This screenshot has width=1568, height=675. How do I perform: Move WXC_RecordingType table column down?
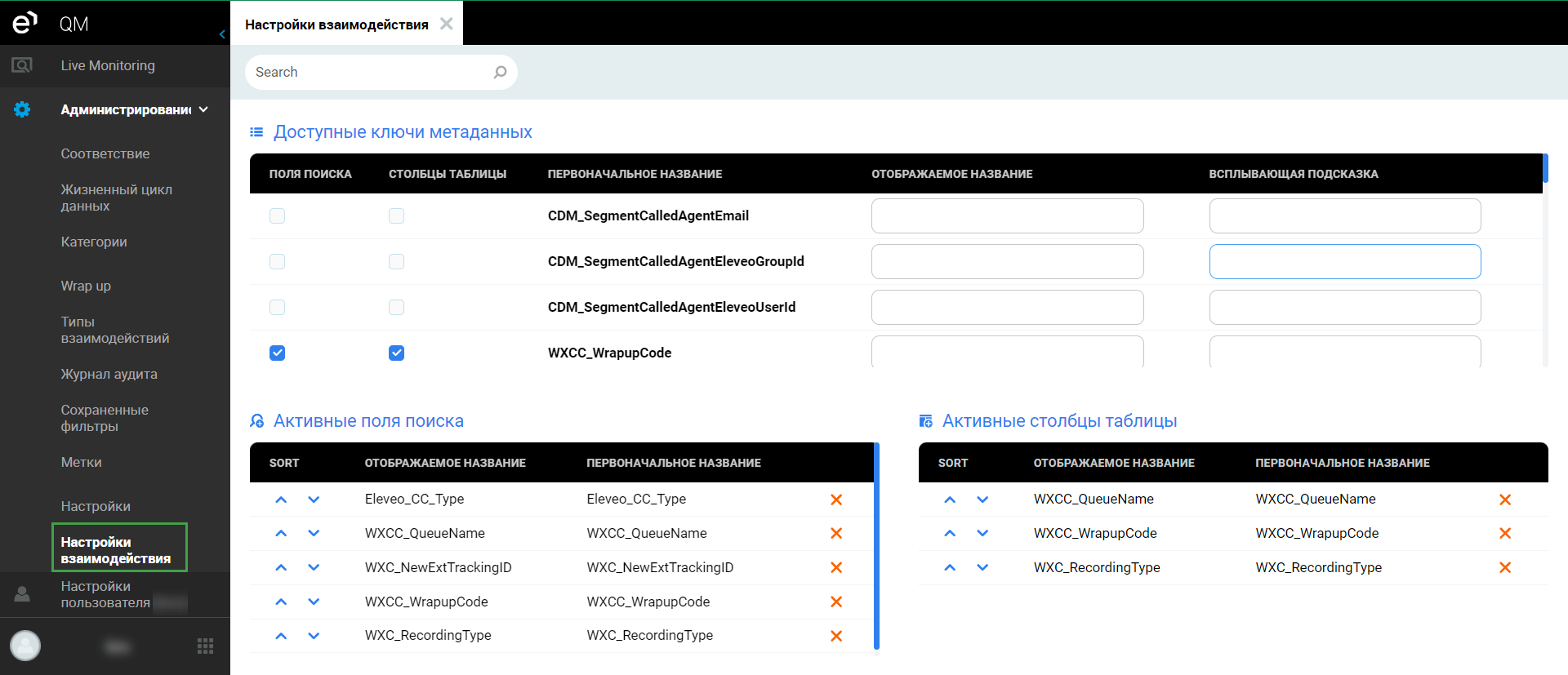click(x=982, y=567)
